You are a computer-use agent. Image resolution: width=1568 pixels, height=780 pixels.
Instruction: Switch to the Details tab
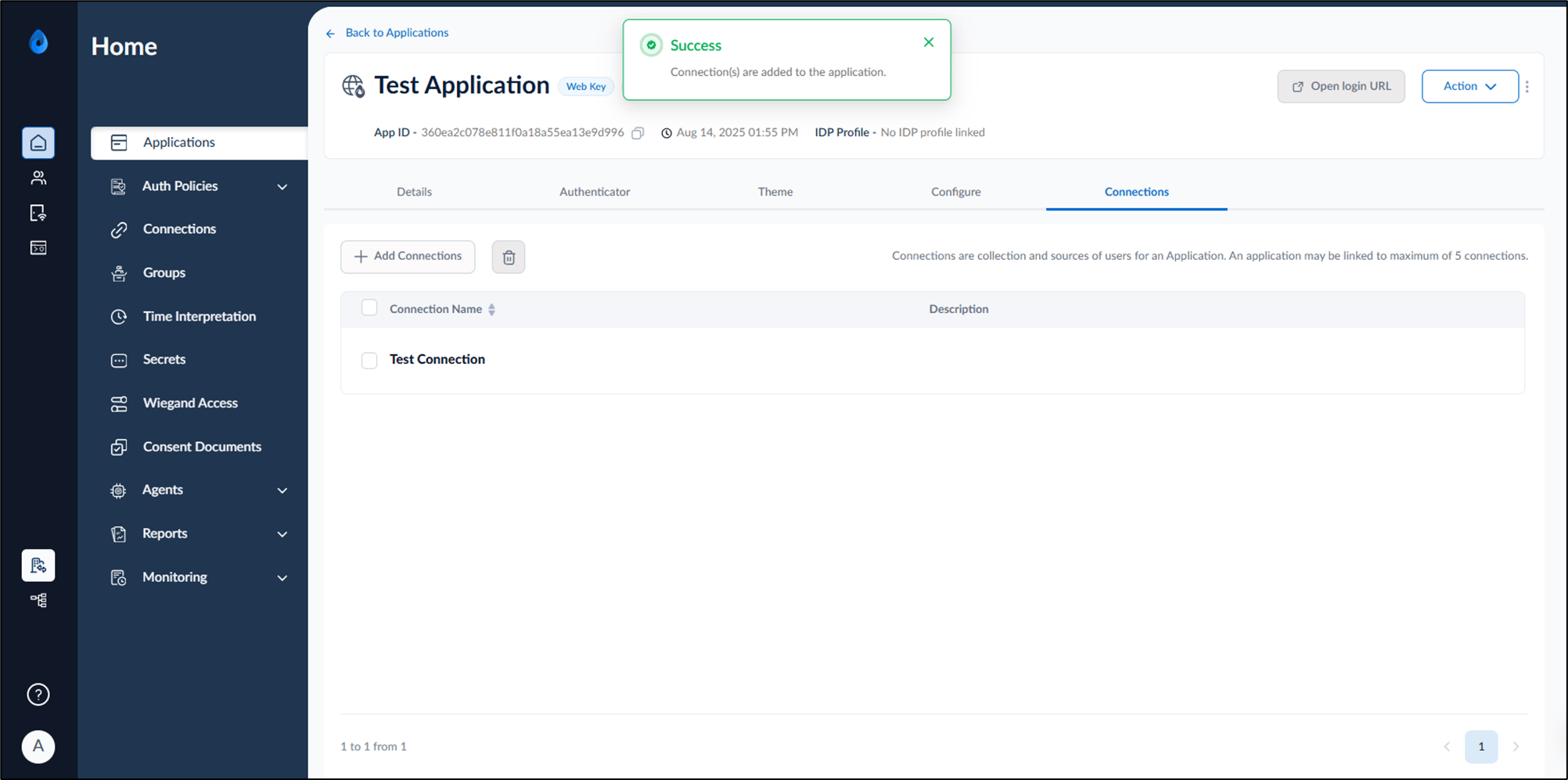click(x=414, y=192)
